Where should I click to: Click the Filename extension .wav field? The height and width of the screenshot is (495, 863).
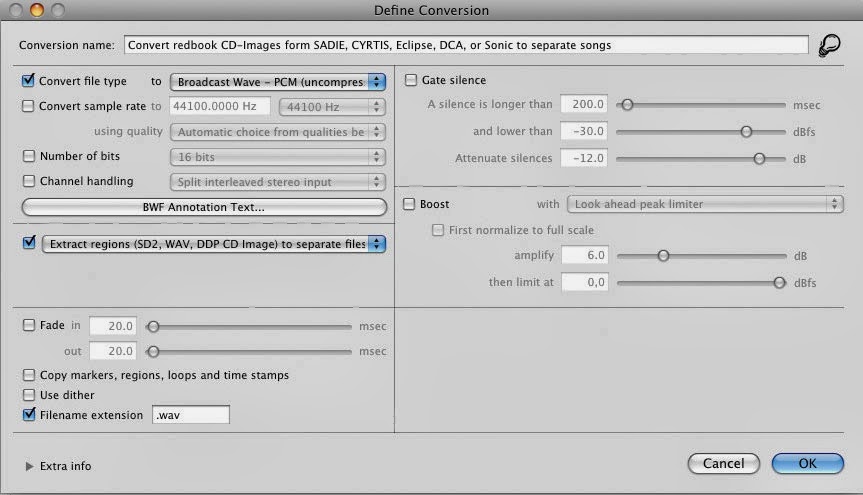click(190, 415)
